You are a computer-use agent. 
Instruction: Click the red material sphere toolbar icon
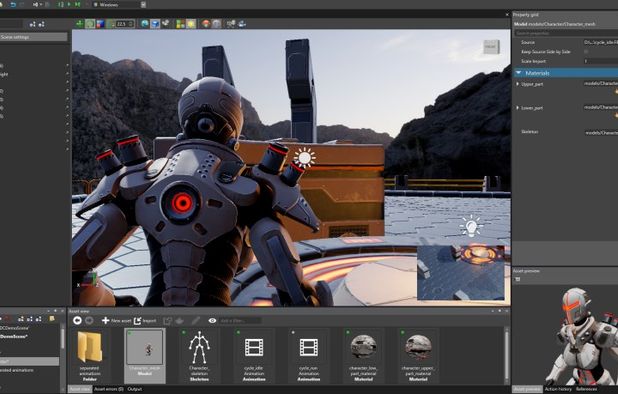206,24
